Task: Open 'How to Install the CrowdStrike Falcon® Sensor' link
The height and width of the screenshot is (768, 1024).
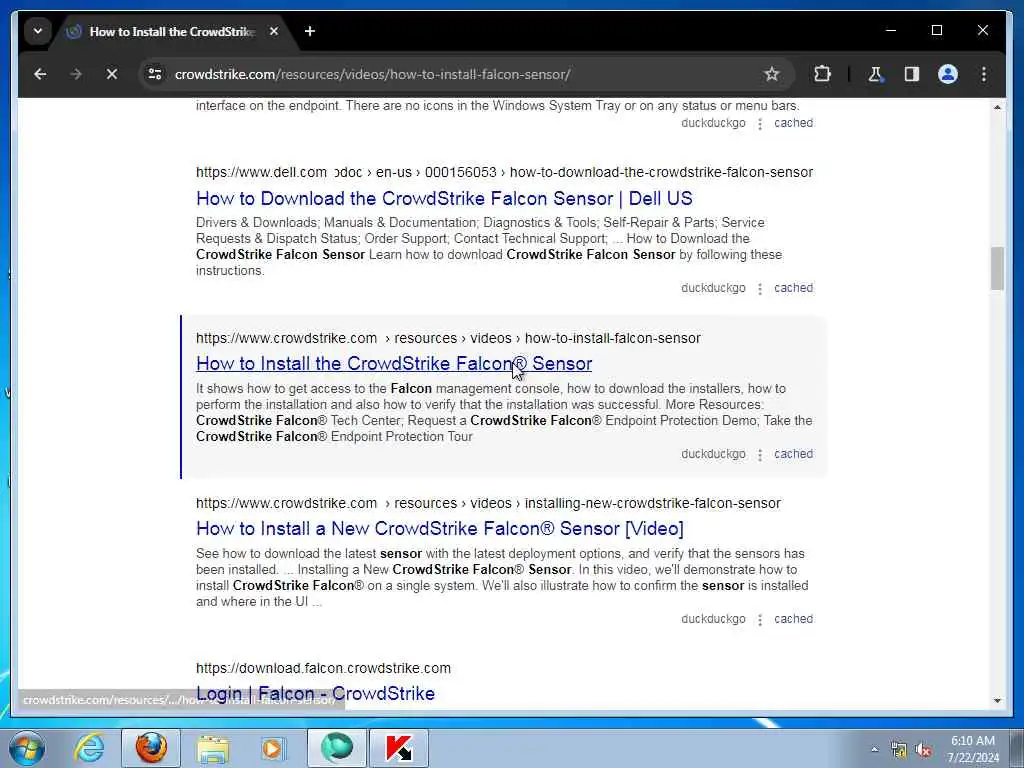Action: coord(394,364)
